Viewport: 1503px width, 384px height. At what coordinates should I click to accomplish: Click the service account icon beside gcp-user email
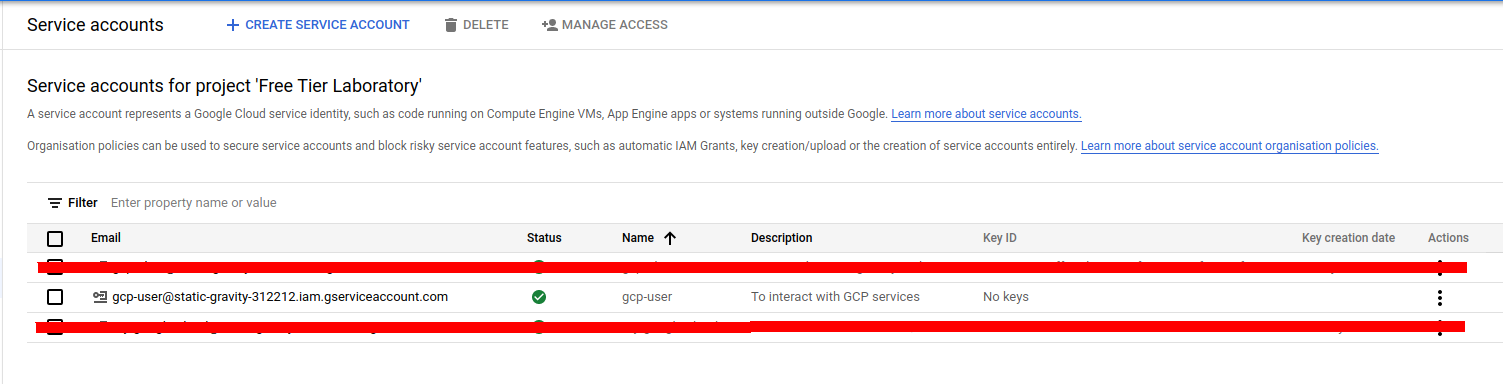point(99,297)
